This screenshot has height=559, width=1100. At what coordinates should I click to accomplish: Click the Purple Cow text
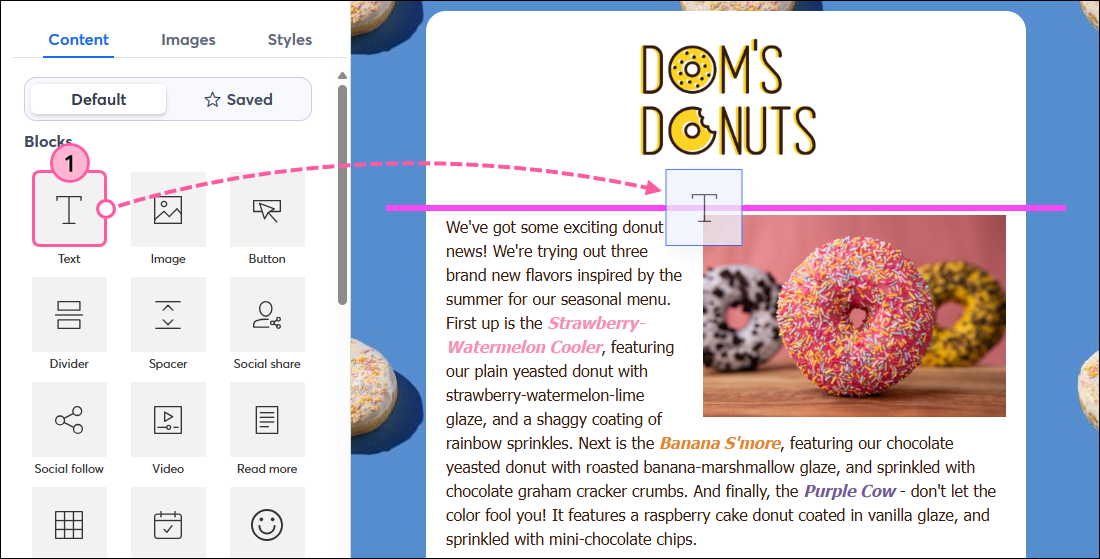pos(850,491)
